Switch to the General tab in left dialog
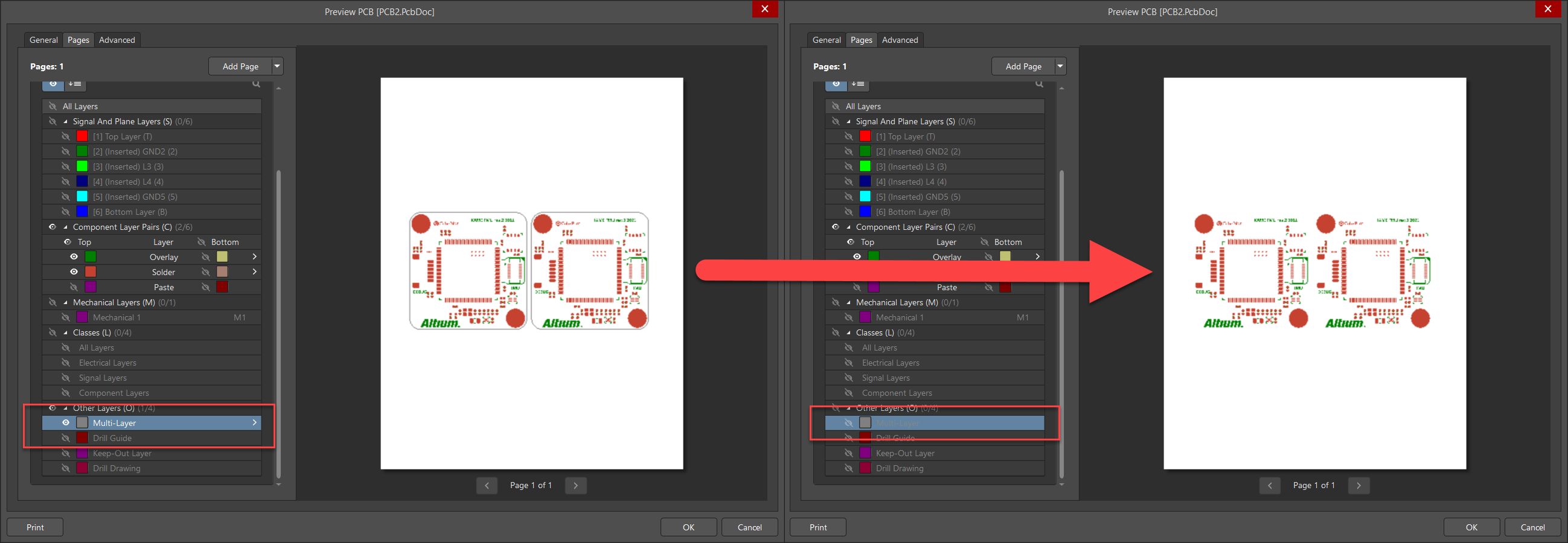 pos(44,40)
